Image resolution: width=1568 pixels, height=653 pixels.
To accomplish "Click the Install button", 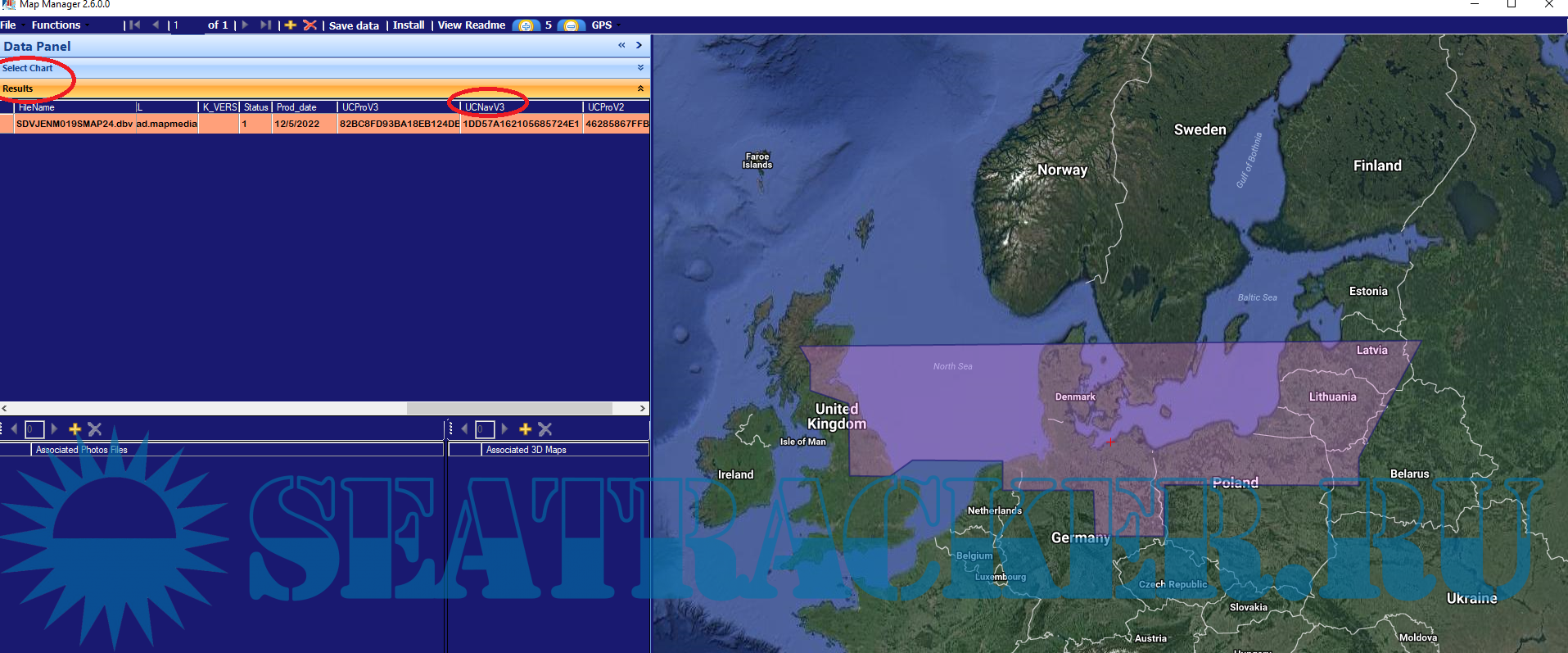I will click(409, 25).
